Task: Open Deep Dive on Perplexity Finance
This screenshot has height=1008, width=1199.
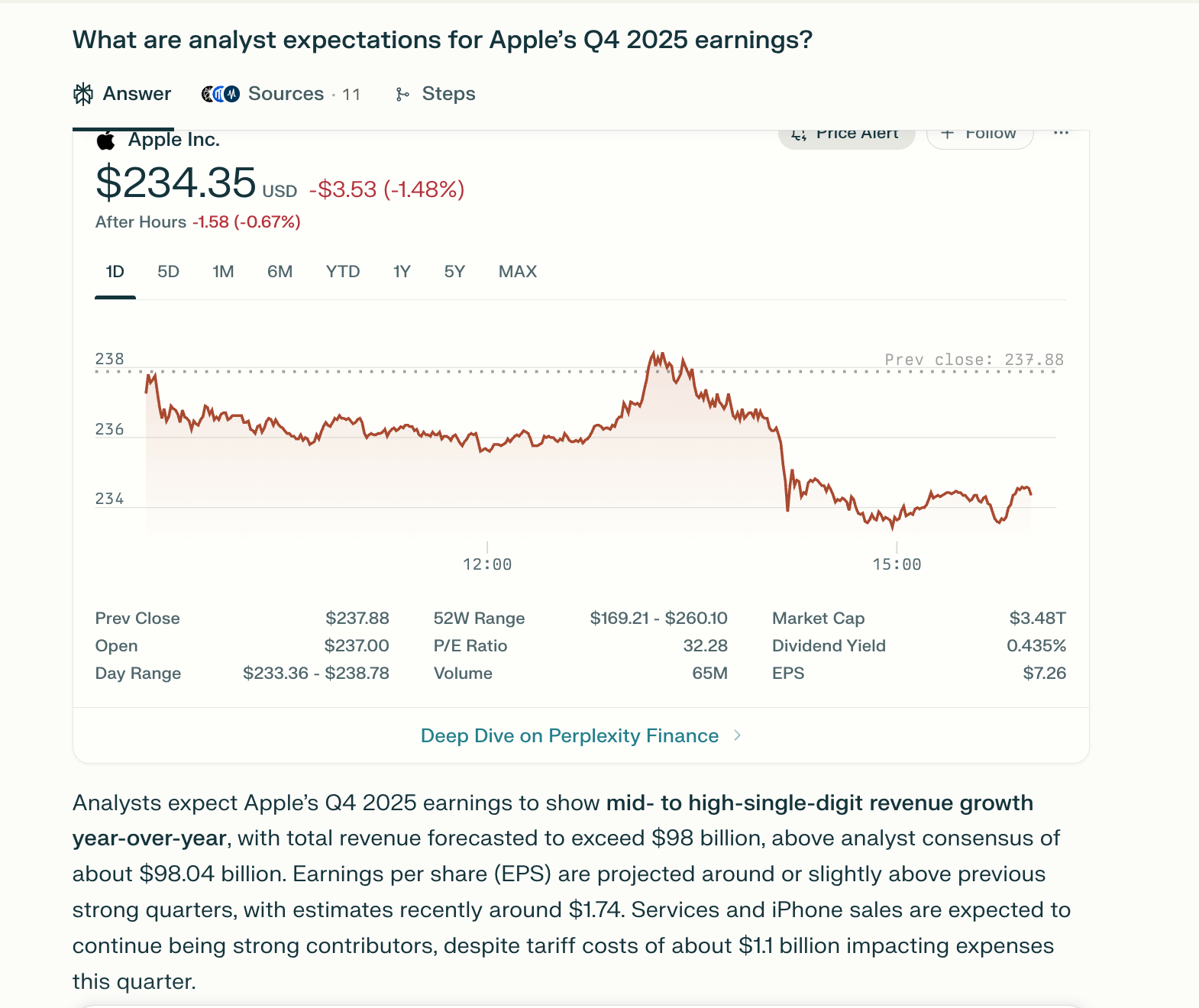Action: tap(569, 735)
